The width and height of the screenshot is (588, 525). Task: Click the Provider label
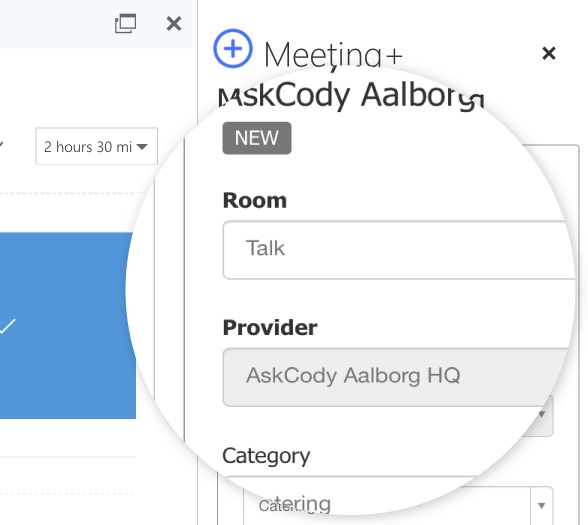pyautogui.click(x=270, y=328)
